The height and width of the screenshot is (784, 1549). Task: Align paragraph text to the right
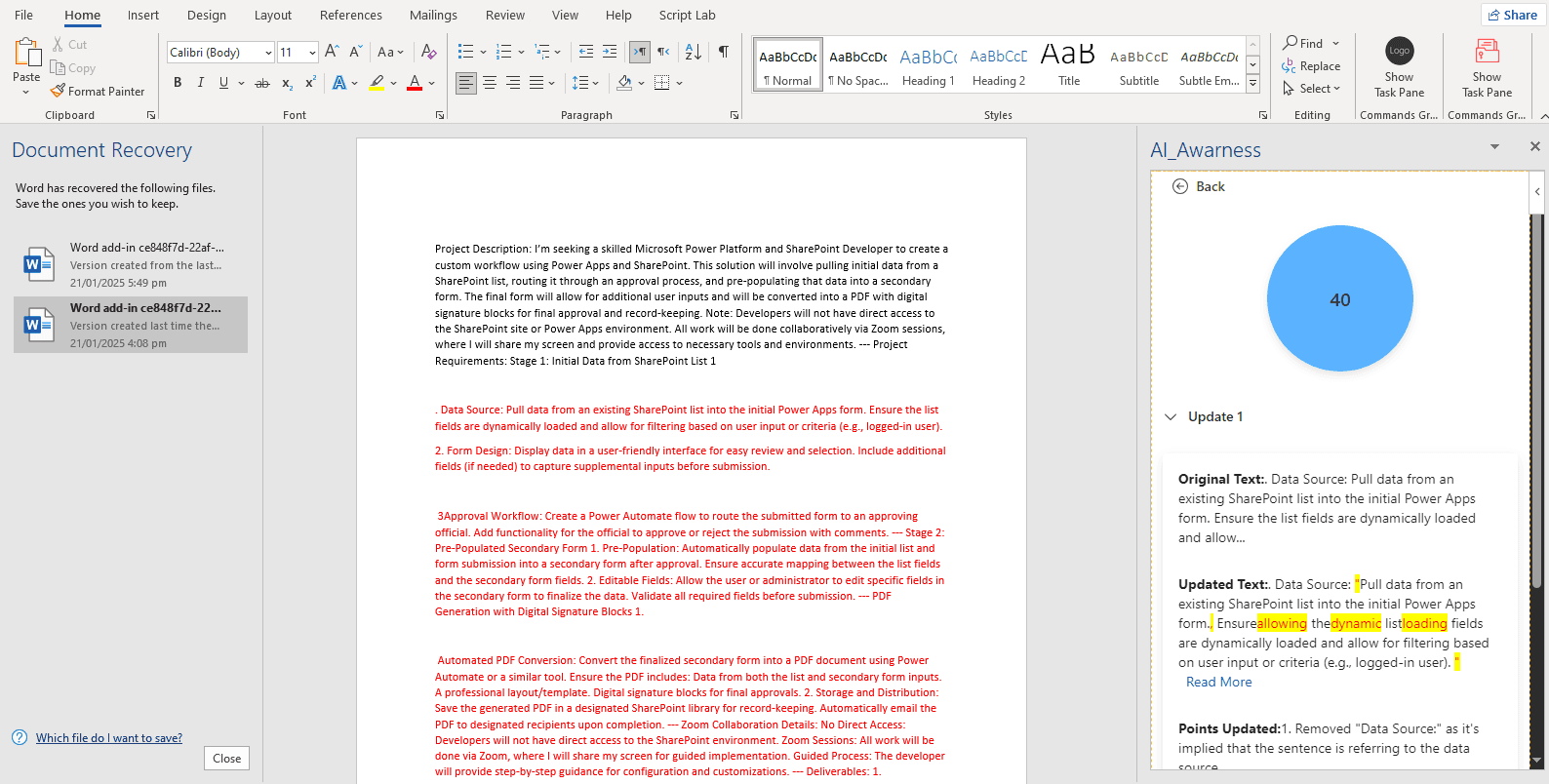click(x=513, y=83)
